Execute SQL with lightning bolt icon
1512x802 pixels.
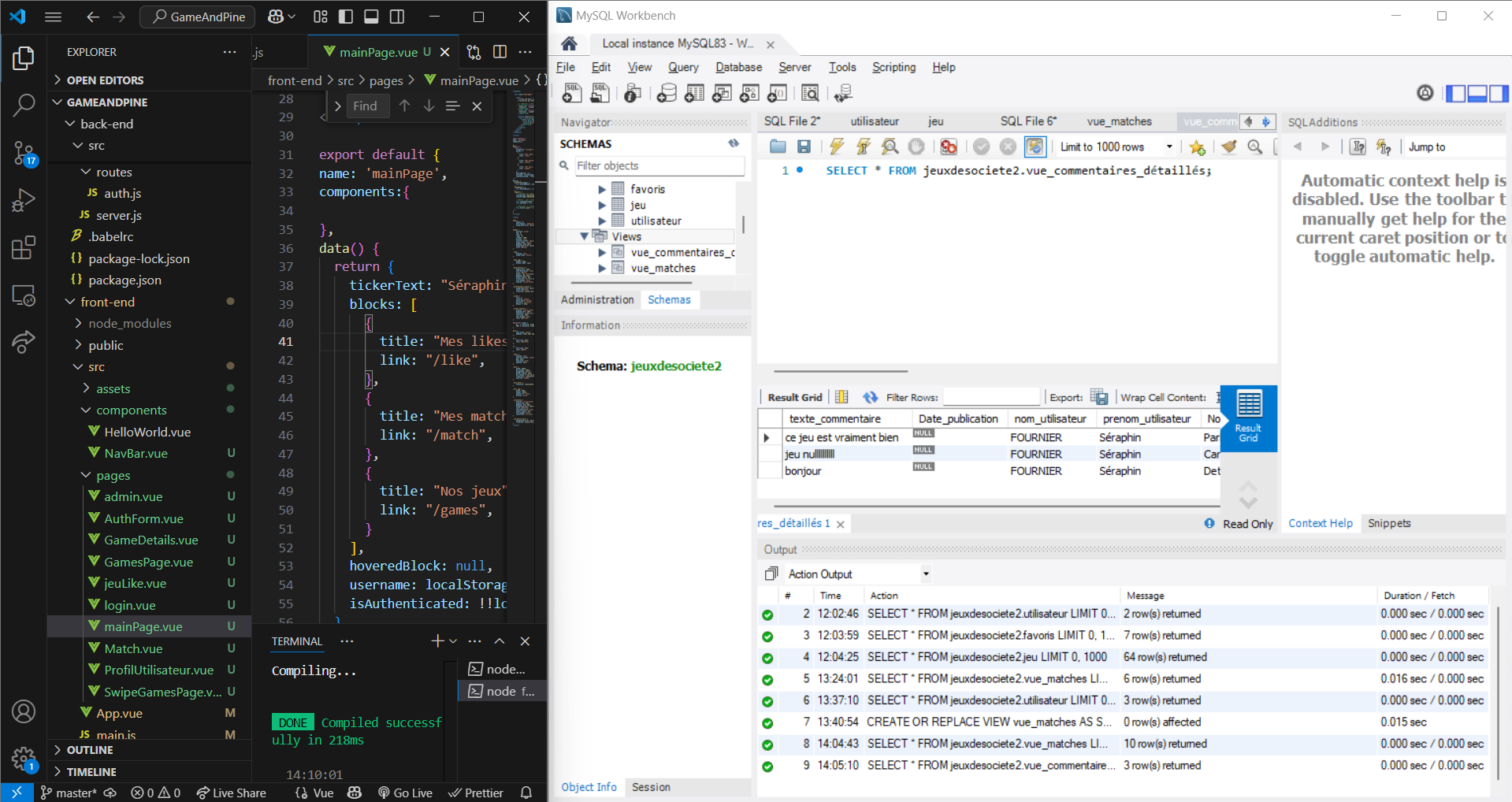(x=837, y=147)
